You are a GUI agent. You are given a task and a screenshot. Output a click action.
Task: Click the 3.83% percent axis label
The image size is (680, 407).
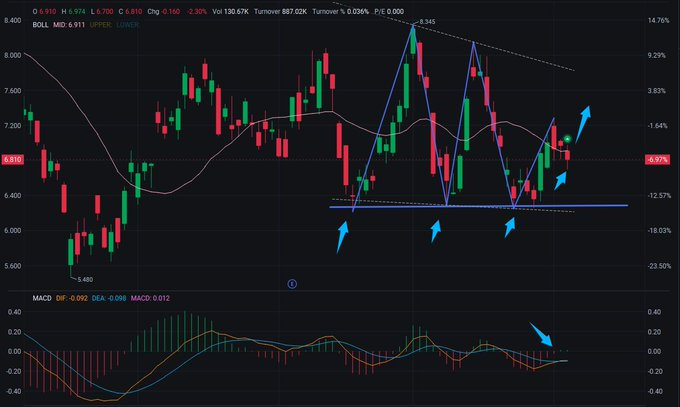pos(657,90)
